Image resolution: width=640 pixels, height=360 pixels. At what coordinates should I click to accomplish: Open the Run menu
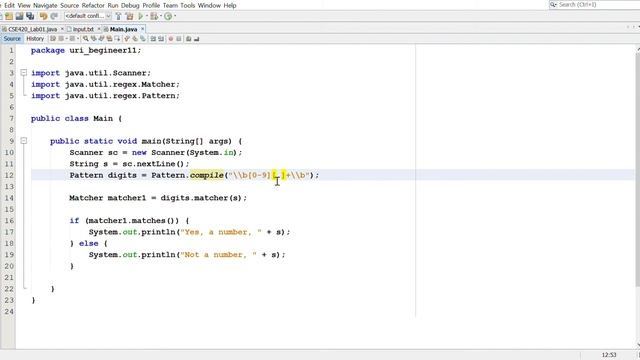pyautogui.click(x=113, y=5)
